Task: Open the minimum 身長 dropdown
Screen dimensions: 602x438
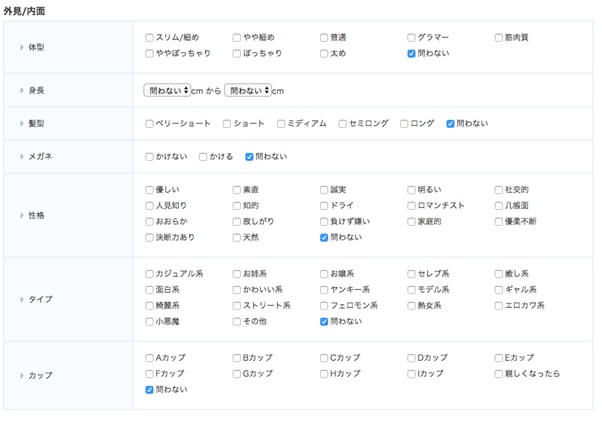Action: click(x=167, y=90)
